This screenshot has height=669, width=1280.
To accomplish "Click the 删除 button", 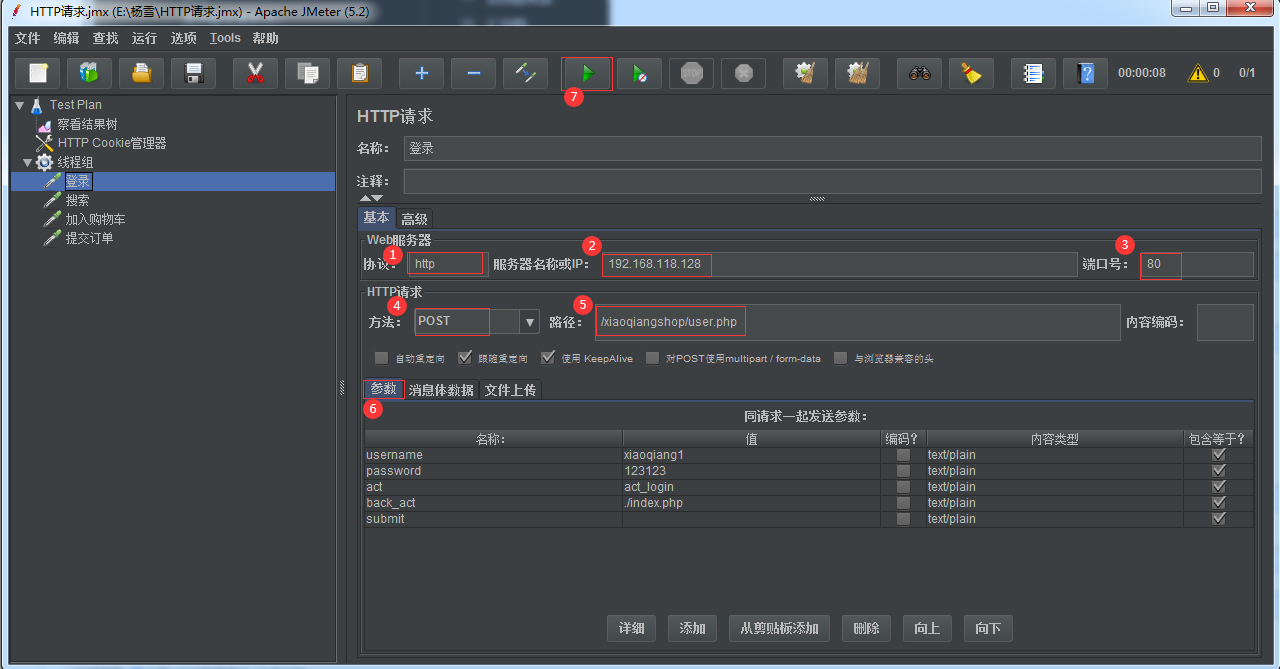I will 866,628.
